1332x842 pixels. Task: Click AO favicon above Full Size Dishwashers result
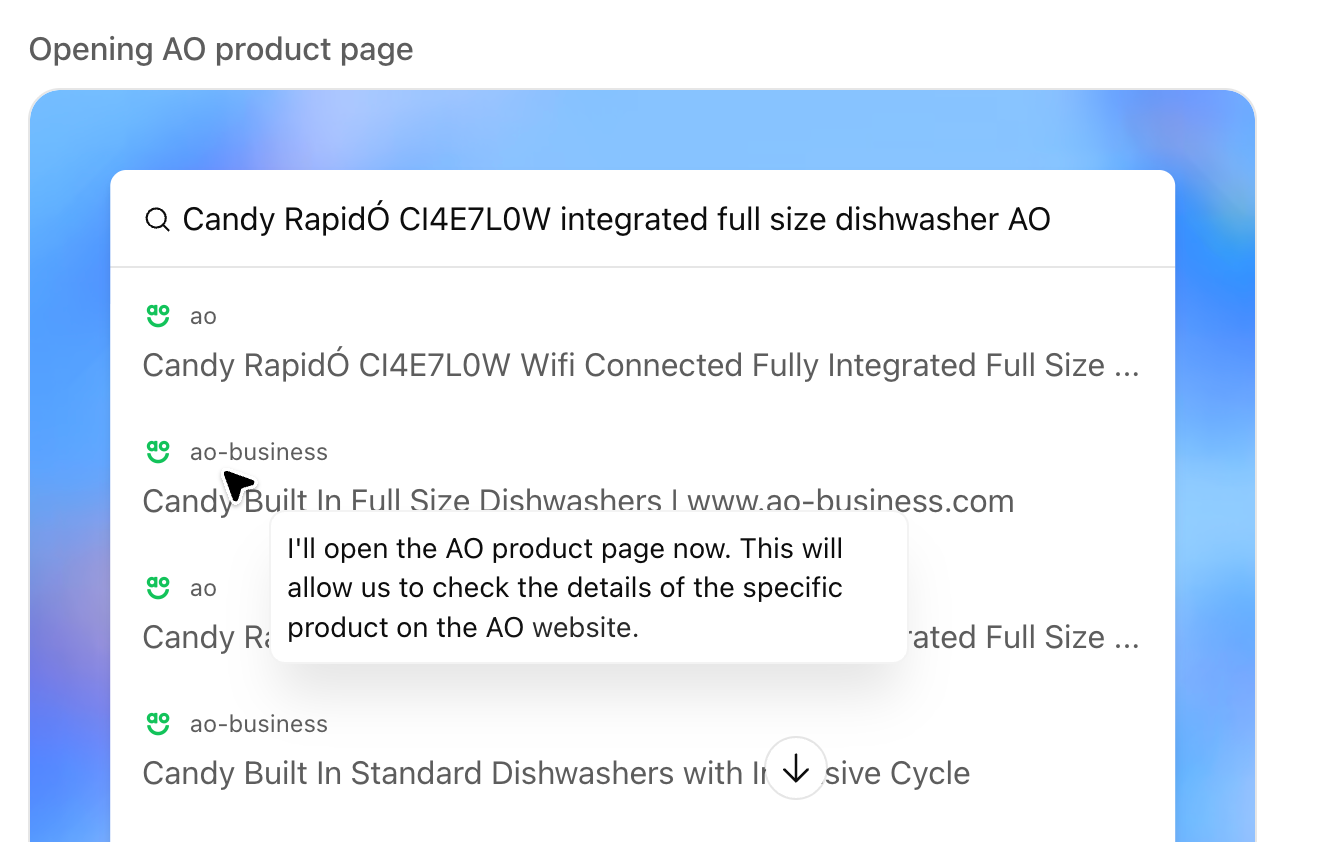tap(157, 452)
